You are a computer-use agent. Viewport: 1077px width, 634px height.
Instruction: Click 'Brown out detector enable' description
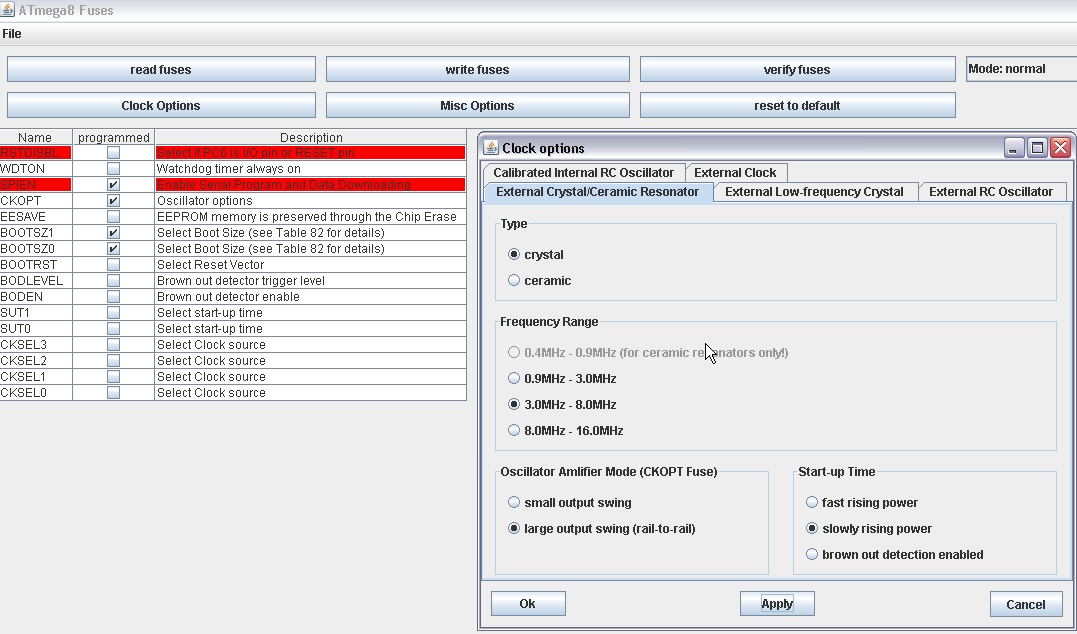(228, 297)
